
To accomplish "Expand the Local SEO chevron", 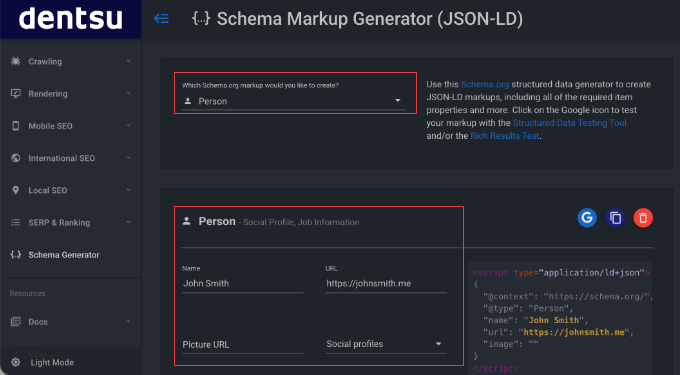I will (x=128, y=190).
